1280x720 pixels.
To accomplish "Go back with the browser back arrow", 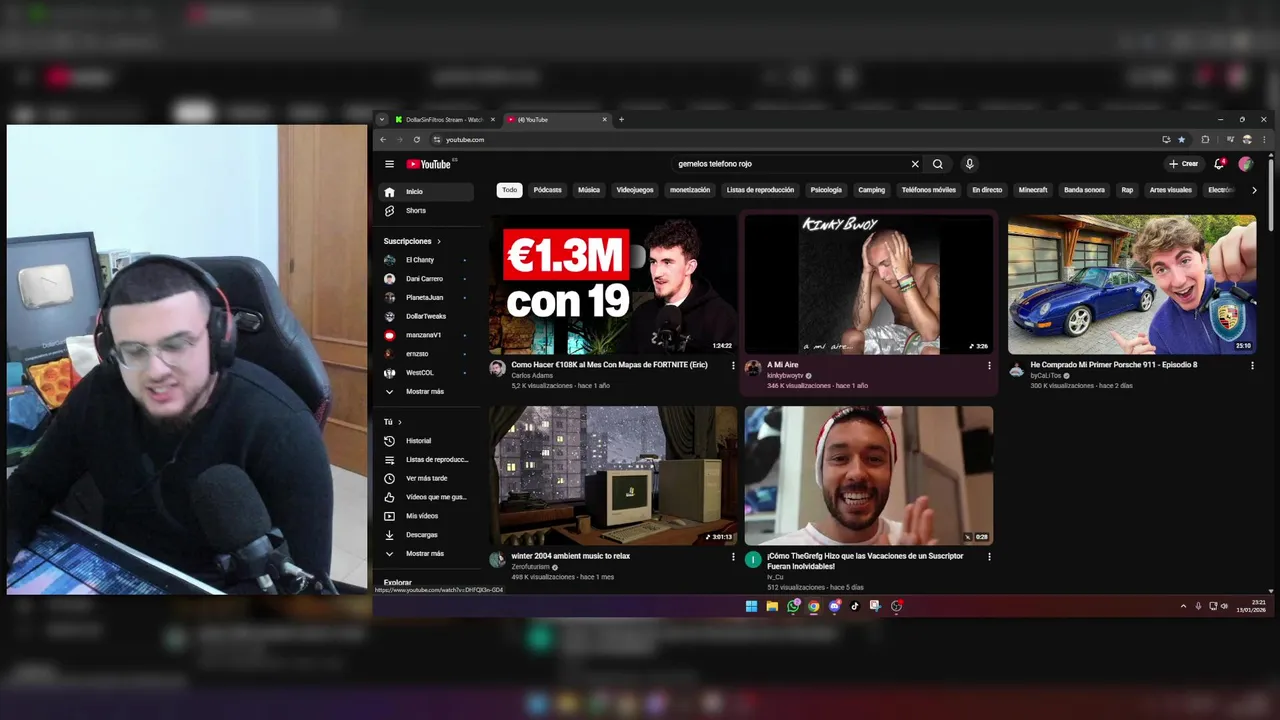I will pyautogui.click(x=383, y=140).
